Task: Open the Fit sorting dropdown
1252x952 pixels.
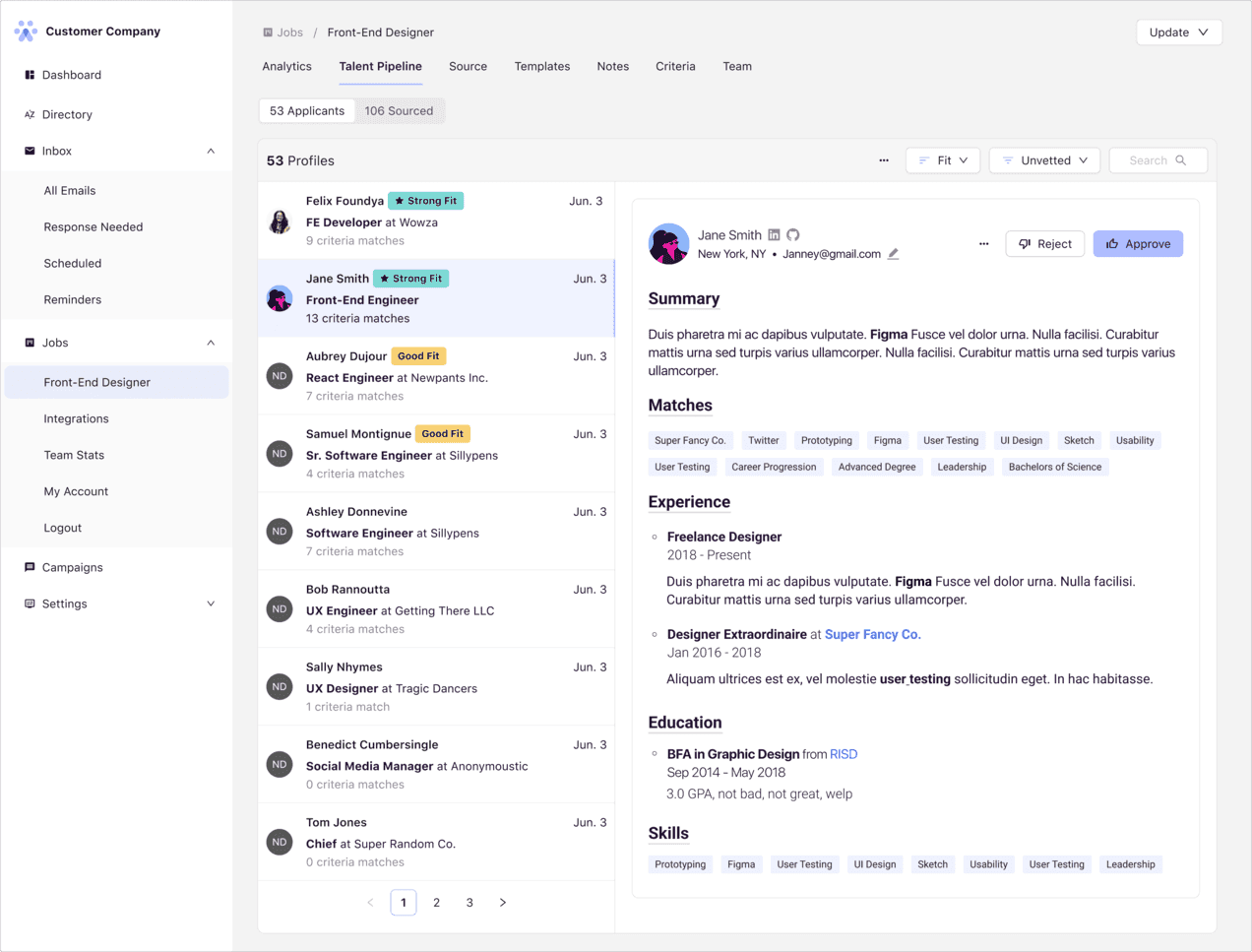Action: [942, 159]
